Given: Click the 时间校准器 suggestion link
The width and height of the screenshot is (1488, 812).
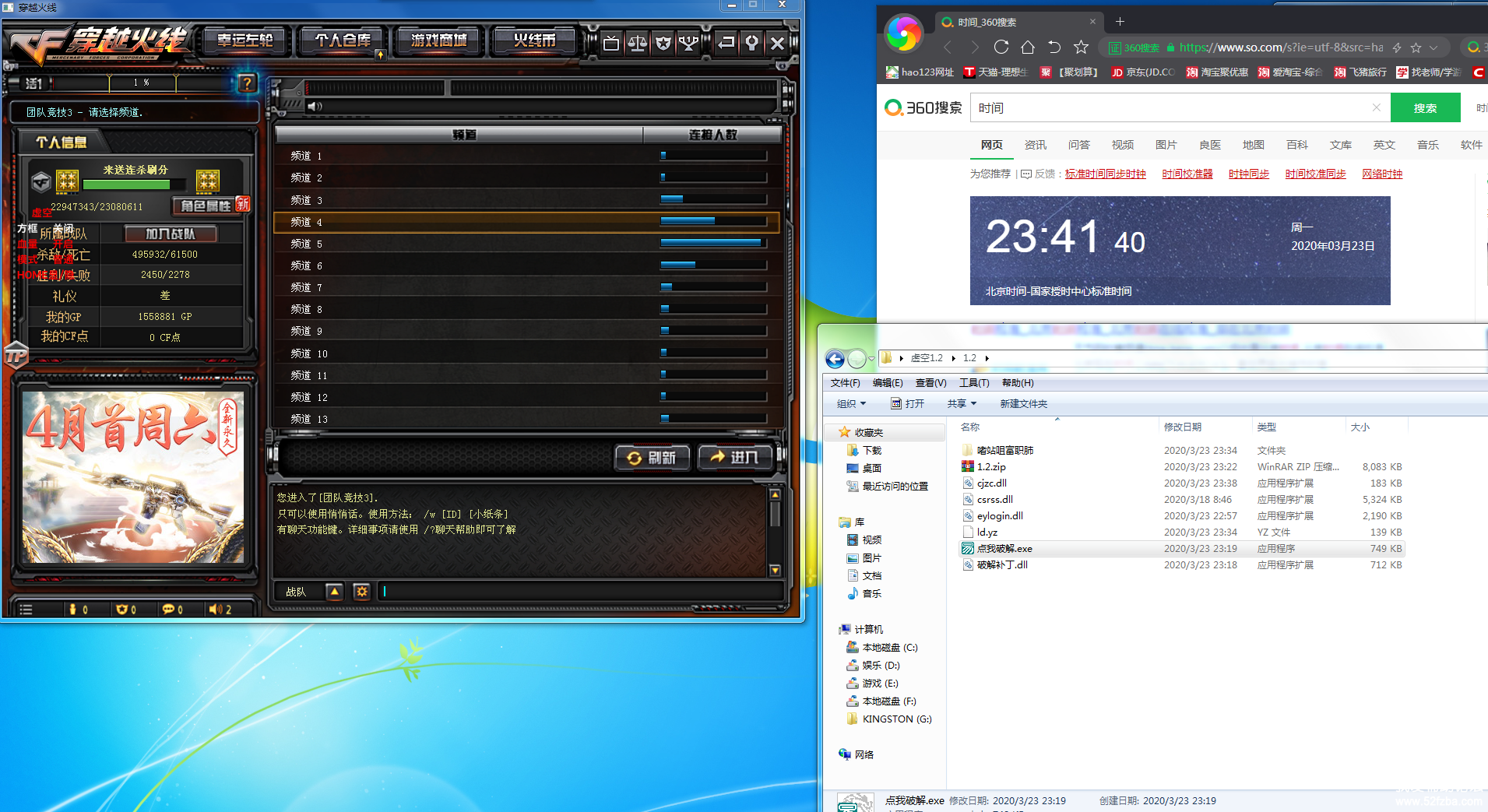Looking at the screenshot, I should (1187, 174).
